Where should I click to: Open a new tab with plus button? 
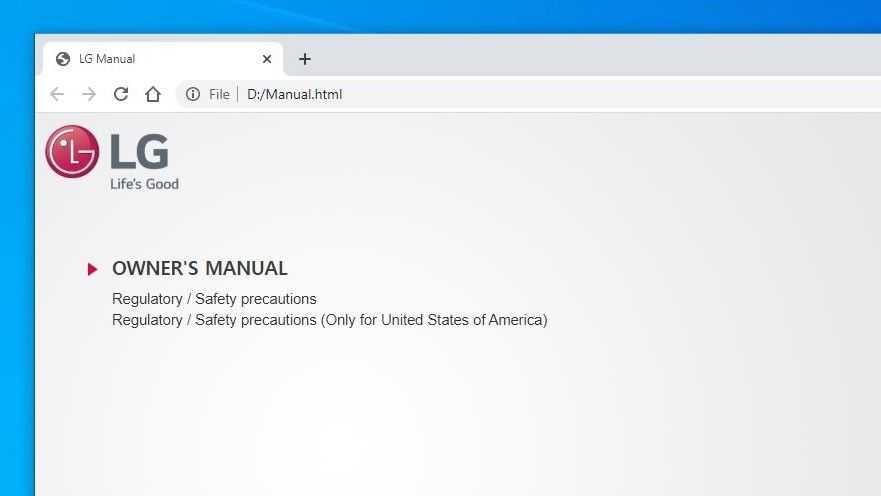click(x=305, y=59)
